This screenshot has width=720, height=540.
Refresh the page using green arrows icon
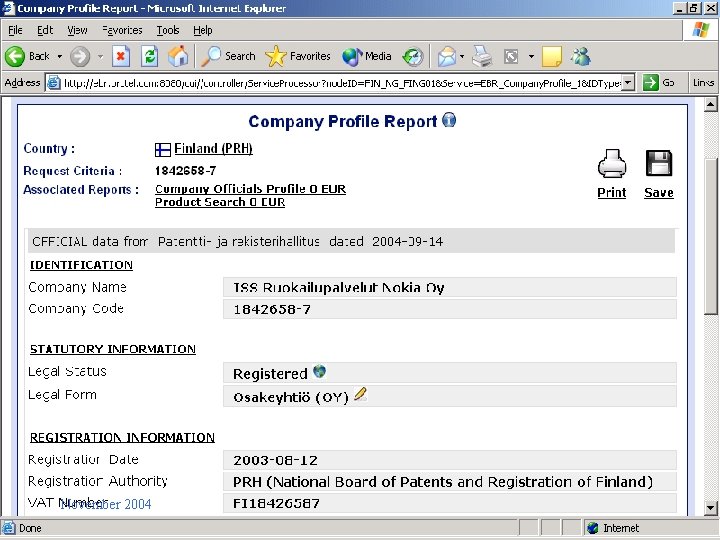[150, 56]
